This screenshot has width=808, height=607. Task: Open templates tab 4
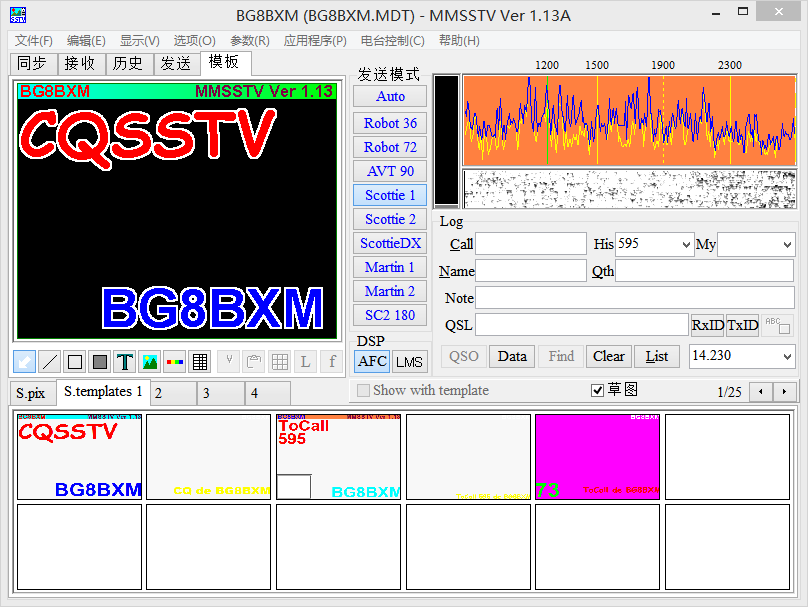pos(268,393)
